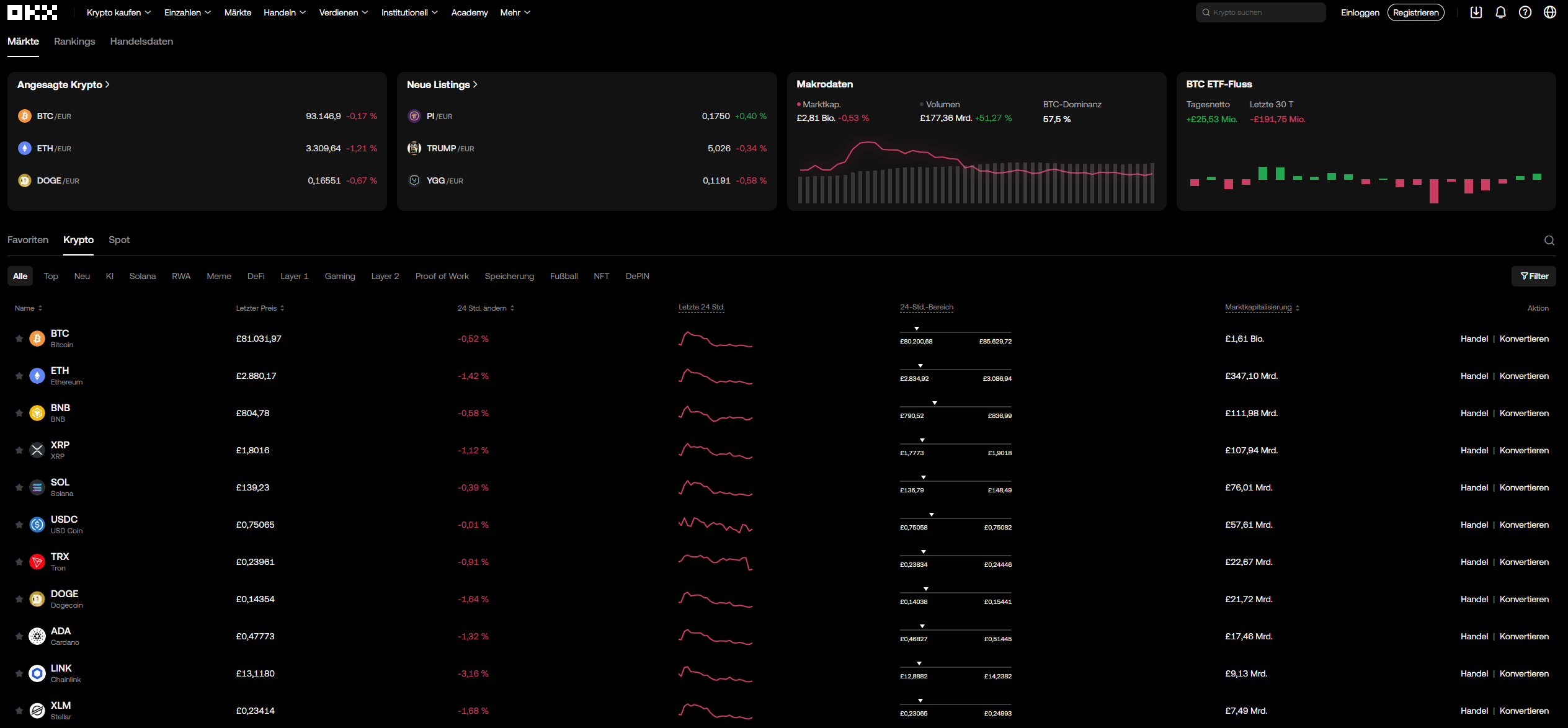Toggle the favorite star for SOL

point(19,487)
